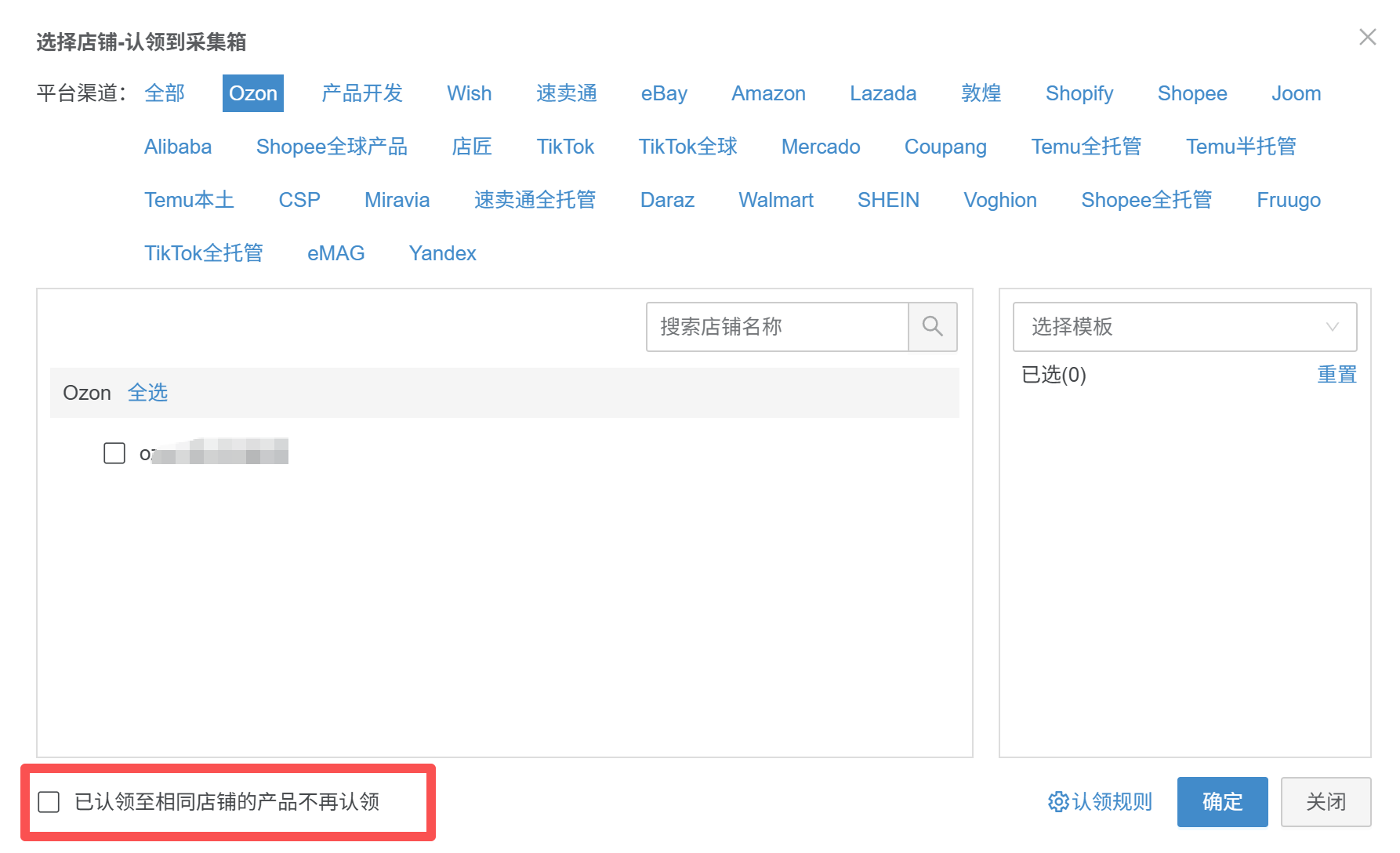The width and height of the screenshot is (1400, 853).
Task: Choose the Shopee全托管 tab
Action: (x=1147, y=200)
